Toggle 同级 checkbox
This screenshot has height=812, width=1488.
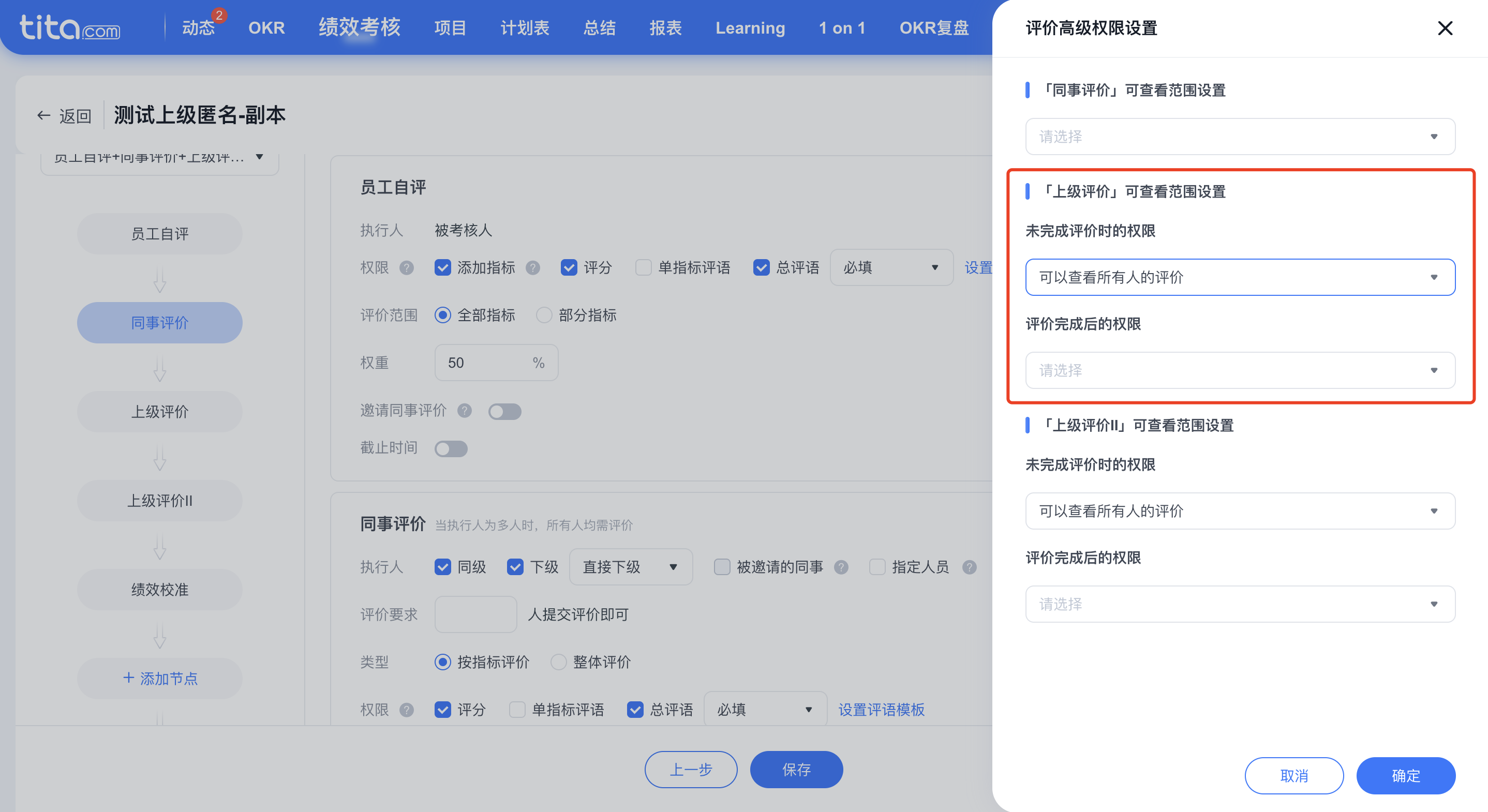pos(442,567)
